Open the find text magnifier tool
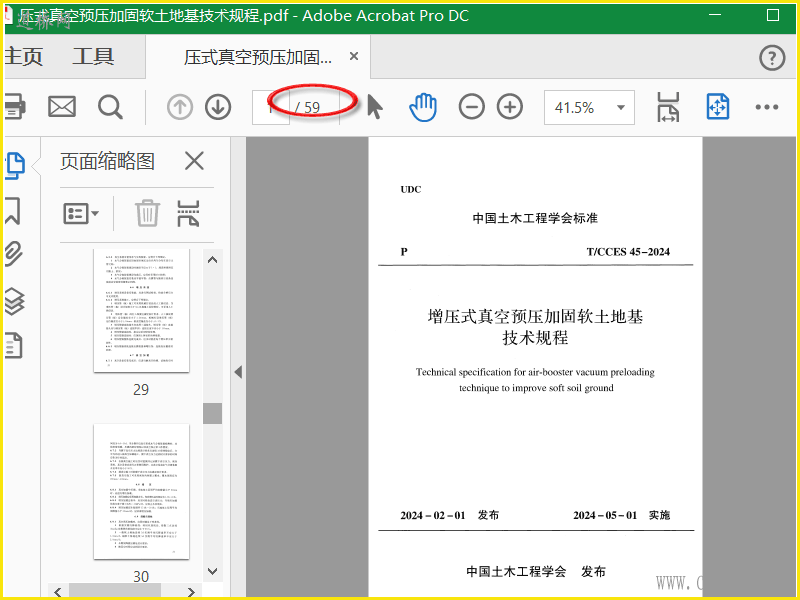This screenshot has width=800, height=600. point(110,107)
